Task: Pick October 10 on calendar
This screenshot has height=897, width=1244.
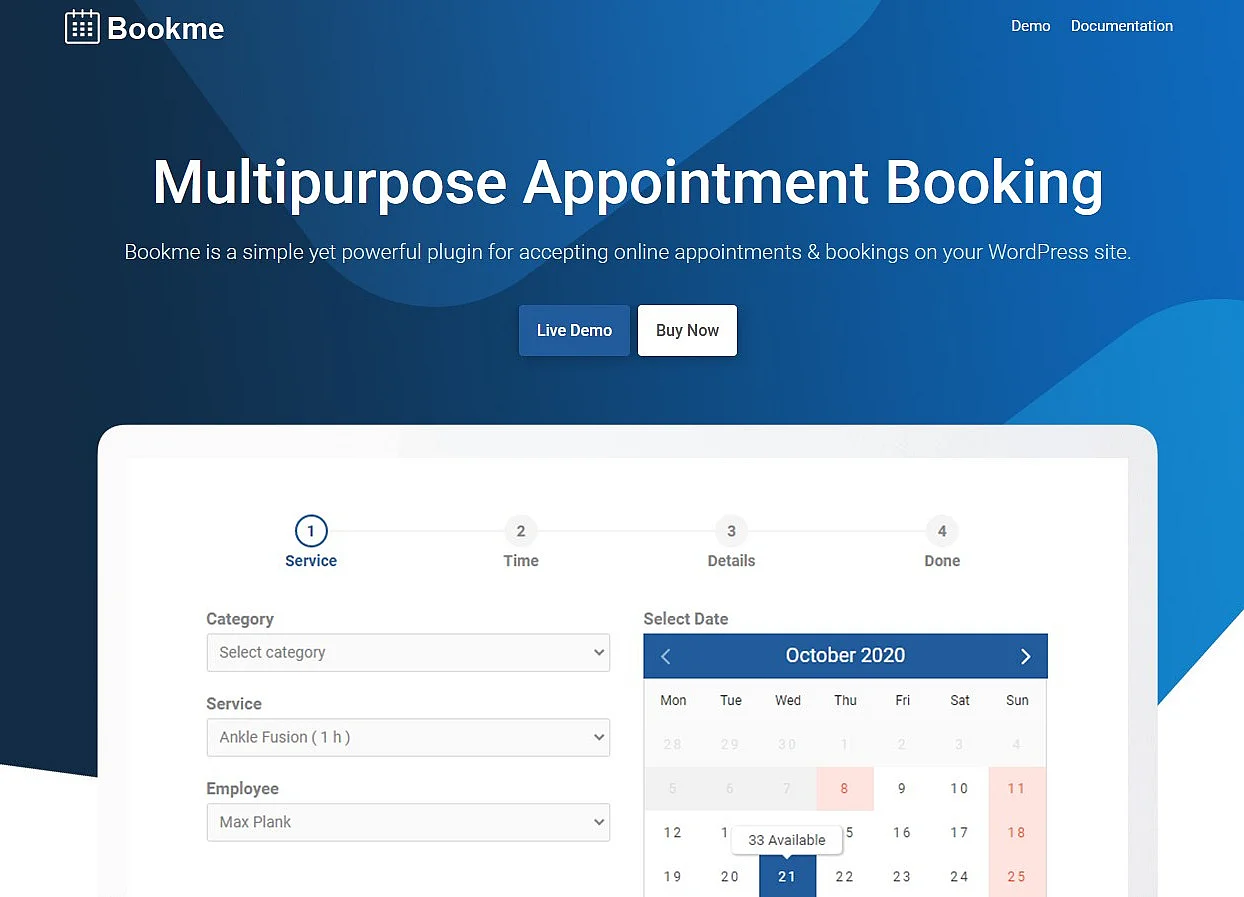Action: pyautogui.click(x=959, y=789)
